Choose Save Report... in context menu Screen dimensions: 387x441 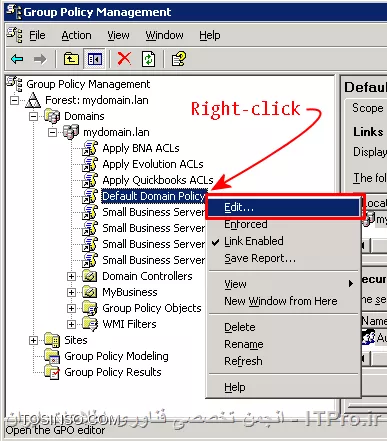click(260, 258)
